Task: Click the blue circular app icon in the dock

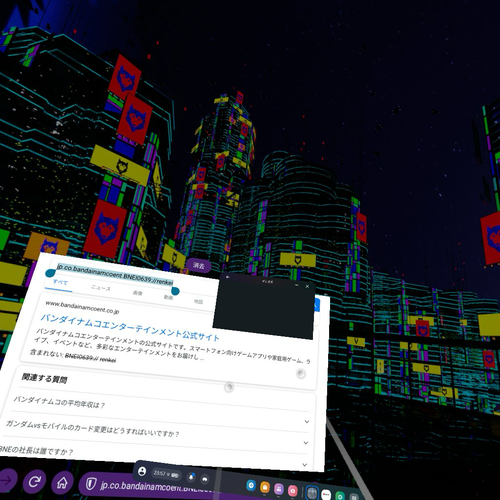Action: (x=251, y=485)
